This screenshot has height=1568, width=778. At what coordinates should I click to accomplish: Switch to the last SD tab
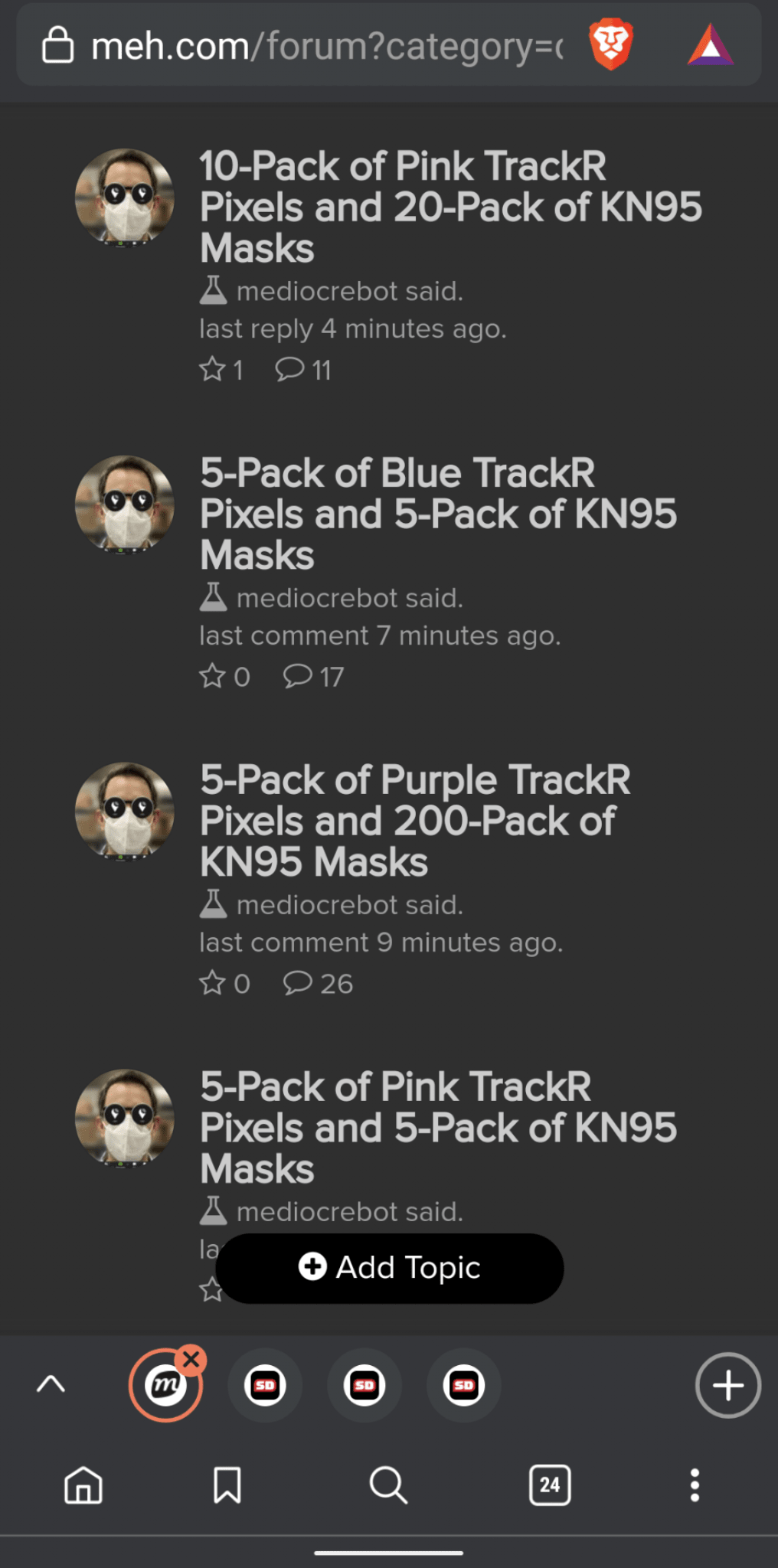(464, 1385)
